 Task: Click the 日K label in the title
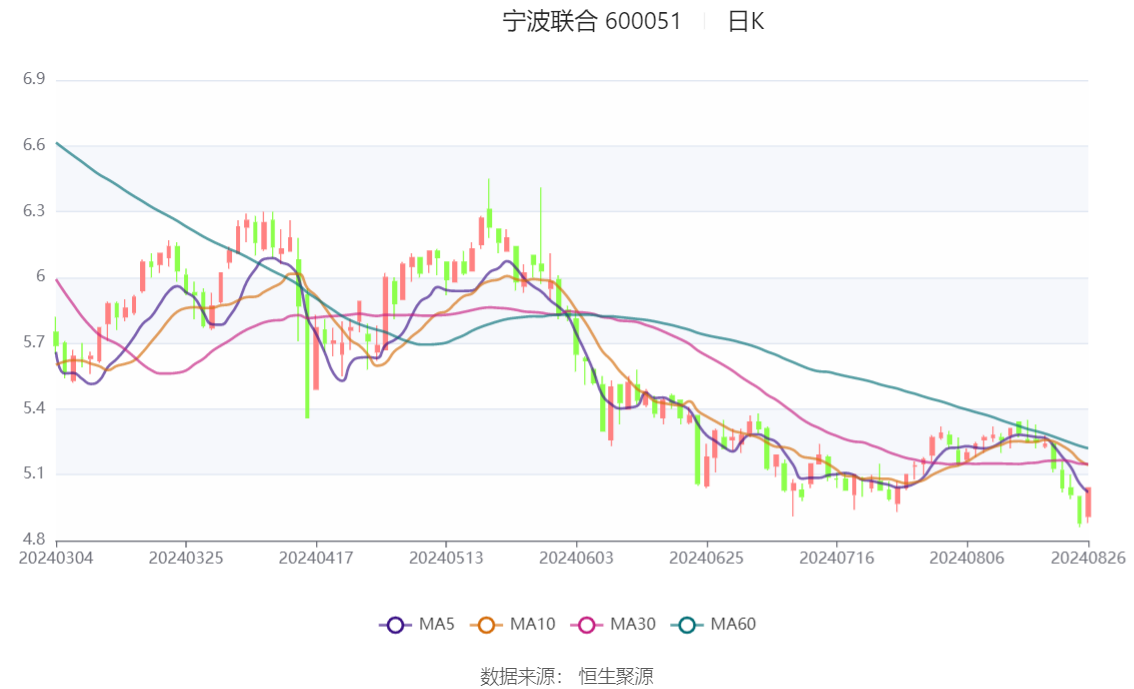click(x=746, y=22)
